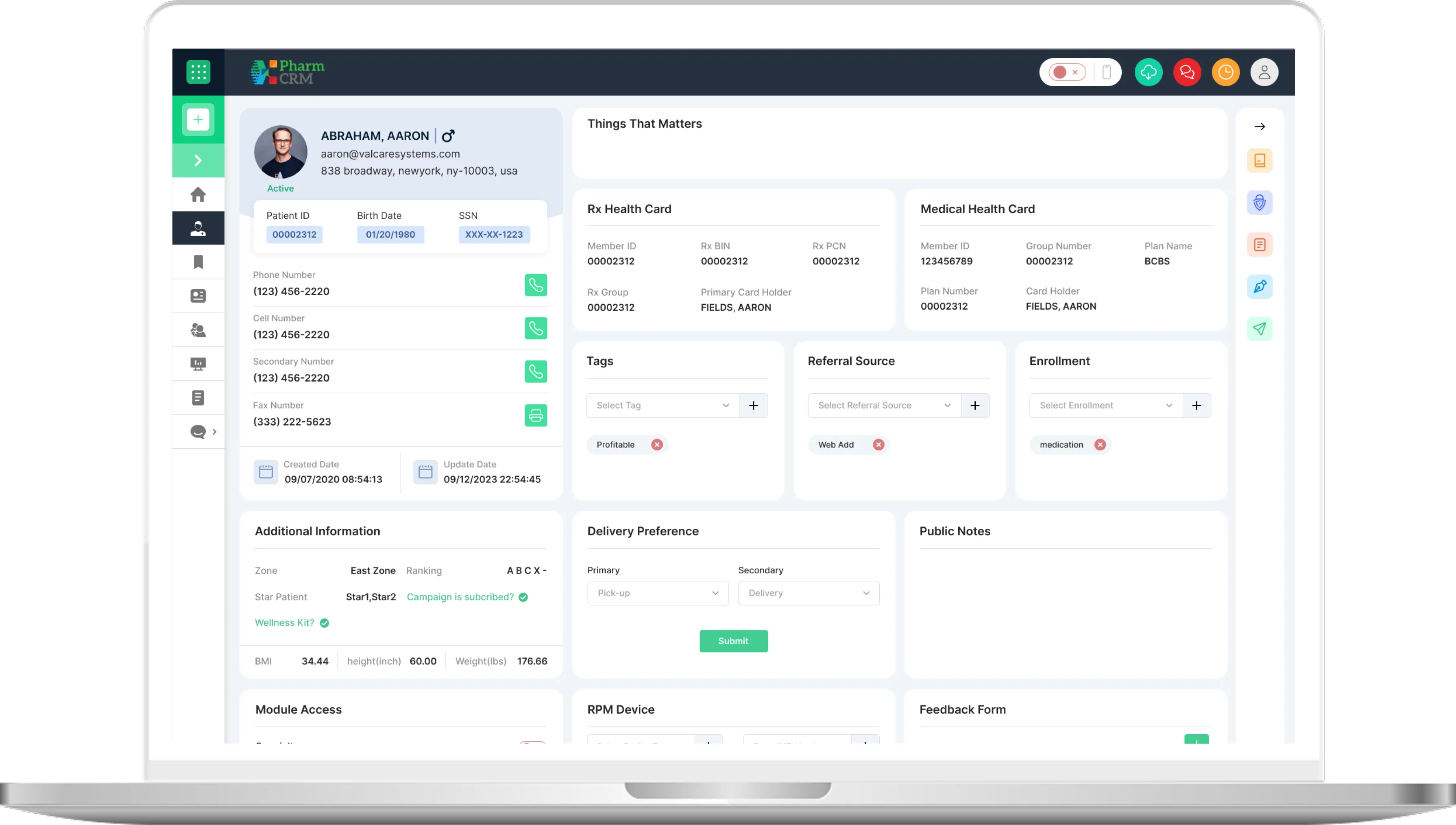Open the orange clock history icon in header
Image resolution: width=1456 pixels, height=825 pixels.
tap(1226, 72)
